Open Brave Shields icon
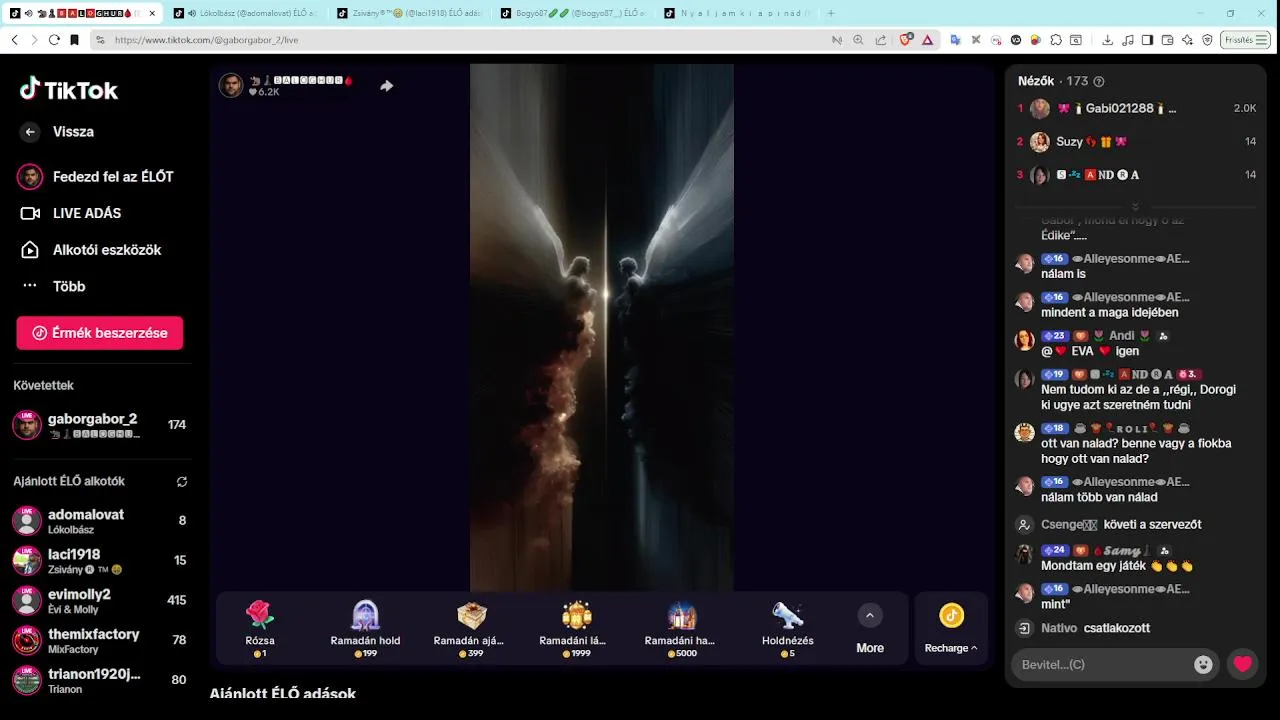Screen dimensions: 1280x720 pos(906,40)
